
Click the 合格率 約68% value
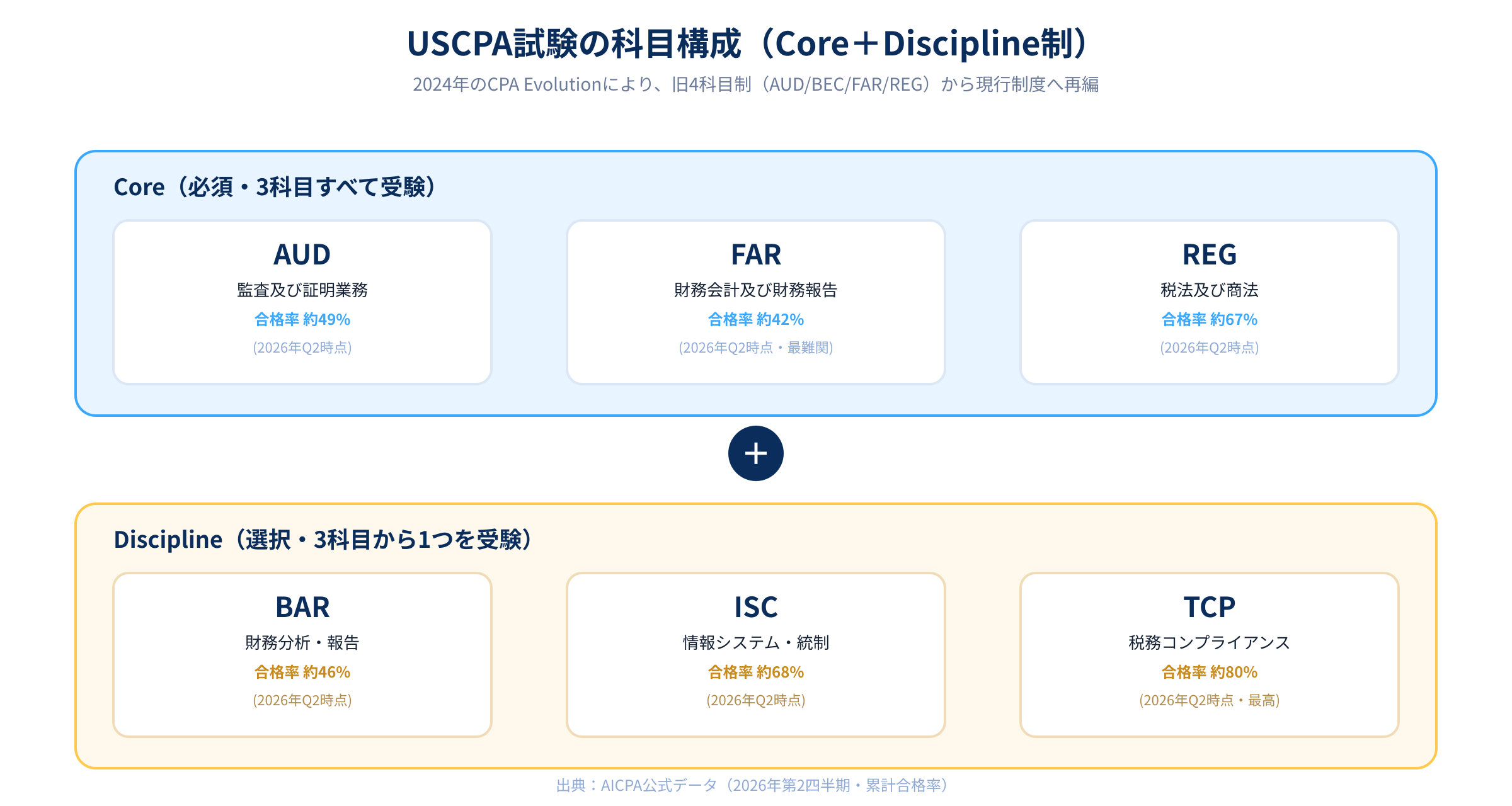756,672
